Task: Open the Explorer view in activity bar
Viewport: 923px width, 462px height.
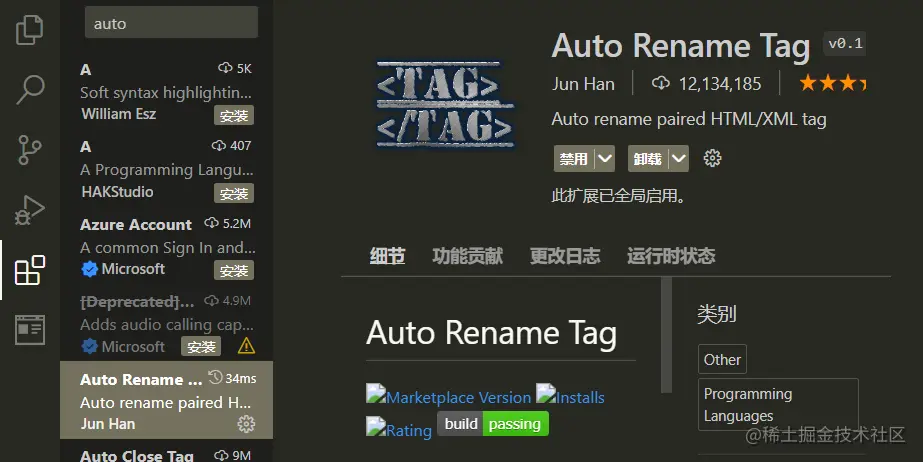Action: pos(29,29)
